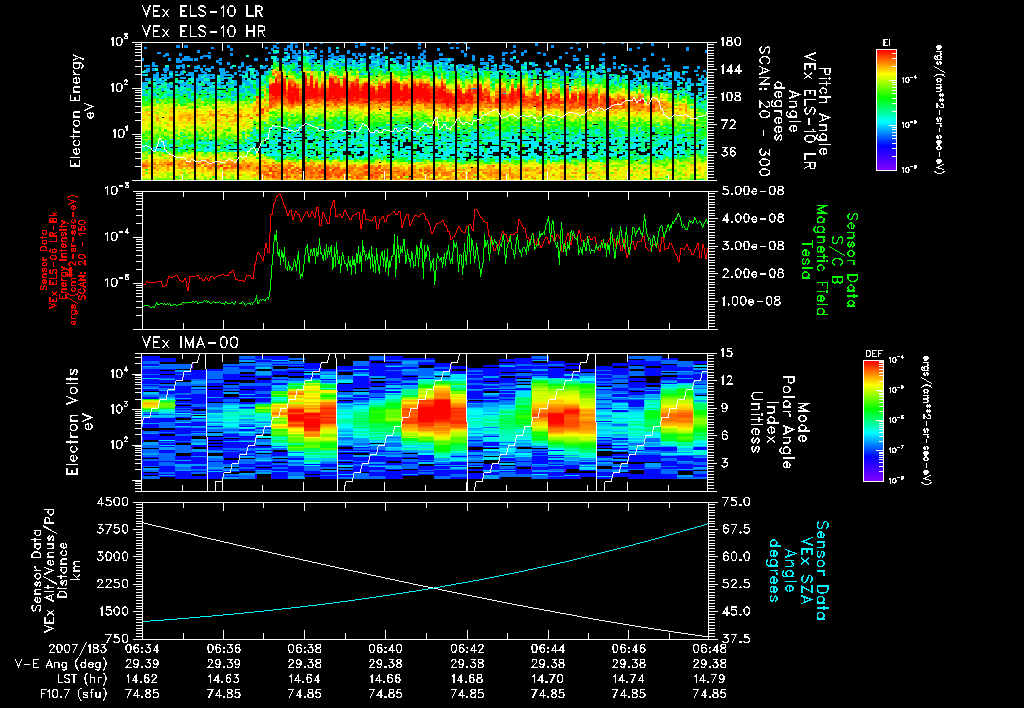The width and height of the screenshot is (1024, 708).
Task: Click the green 'Sensor Data S/C B' label
Action: click(844, 260)
